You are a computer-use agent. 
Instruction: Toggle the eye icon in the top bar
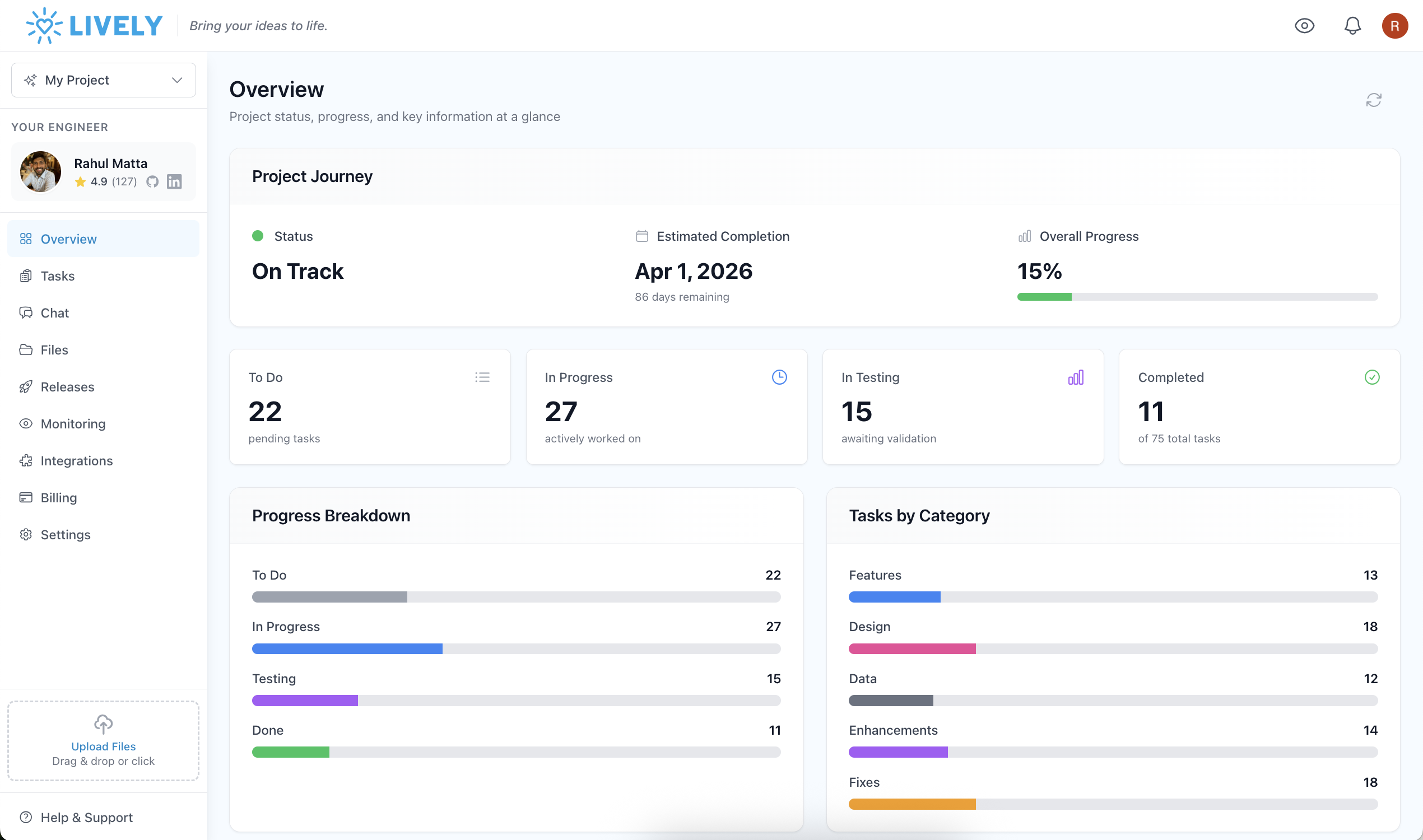tap(1305, 25)
